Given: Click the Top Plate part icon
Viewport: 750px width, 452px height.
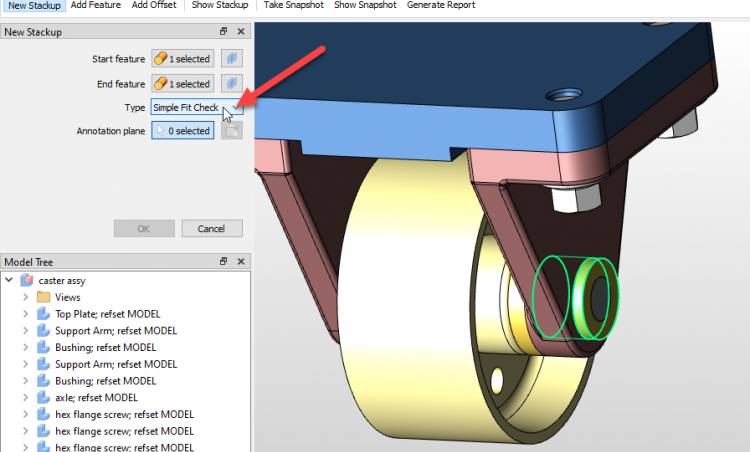Looking at the screenshot, I should [x=43, y=314].
